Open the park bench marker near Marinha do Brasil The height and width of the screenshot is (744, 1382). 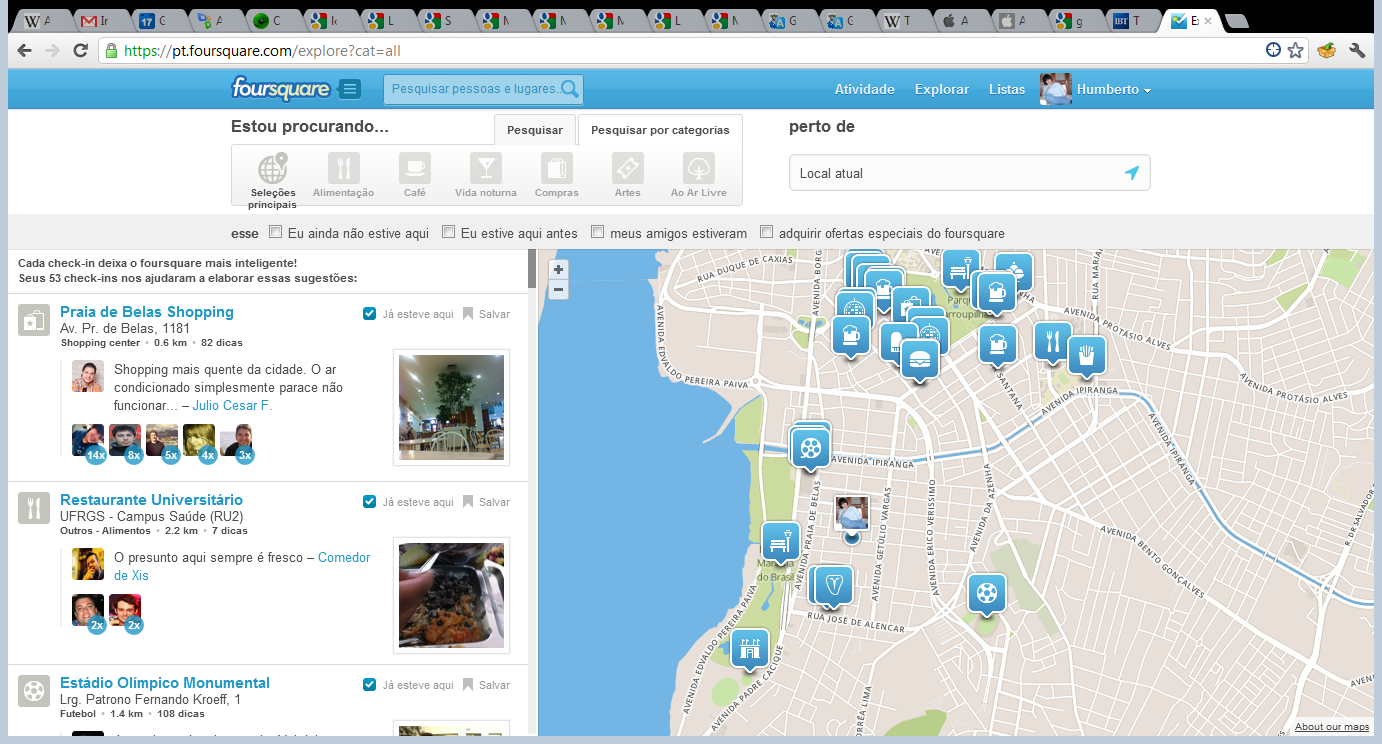pyautogui.click(x=780, y=542)
